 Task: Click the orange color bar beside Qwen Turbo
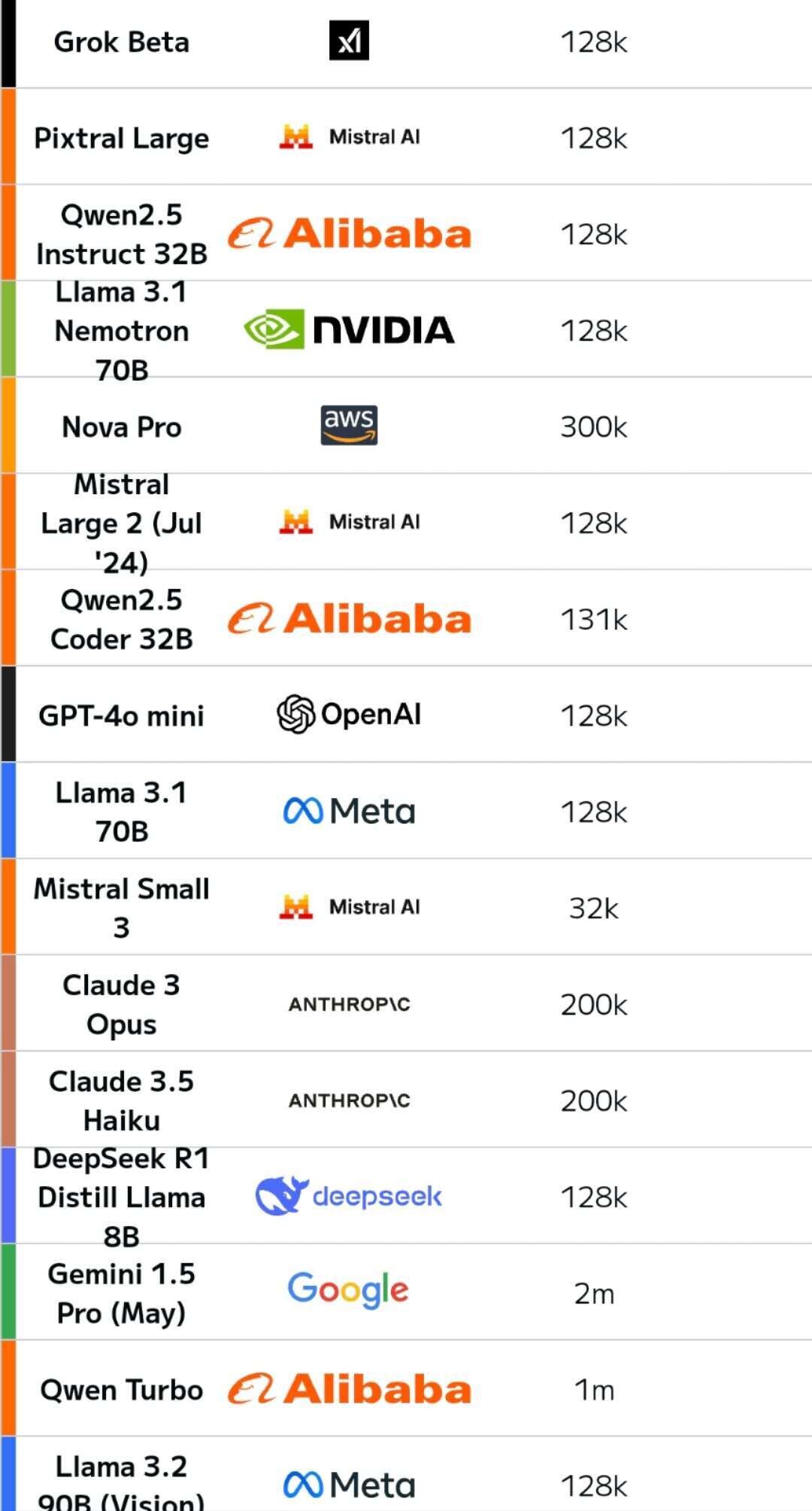click(8, 1388)
